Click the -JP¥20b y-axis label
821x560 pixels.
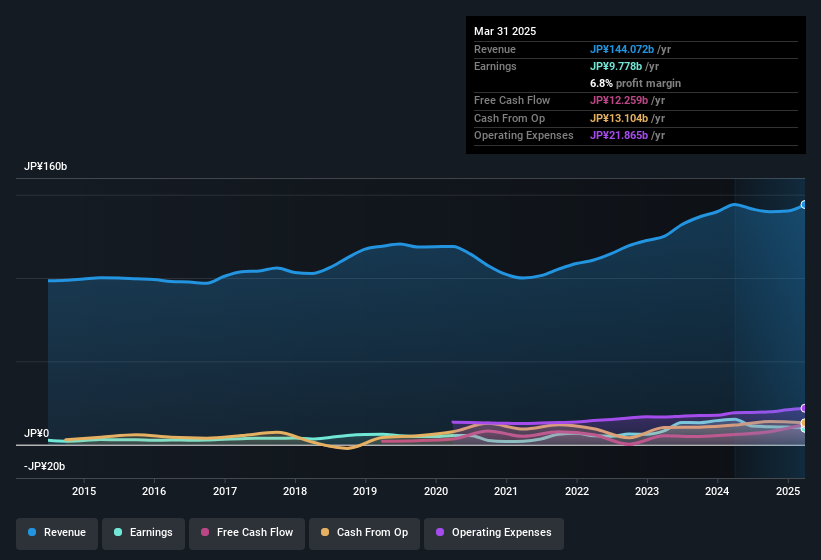point(45,466)
